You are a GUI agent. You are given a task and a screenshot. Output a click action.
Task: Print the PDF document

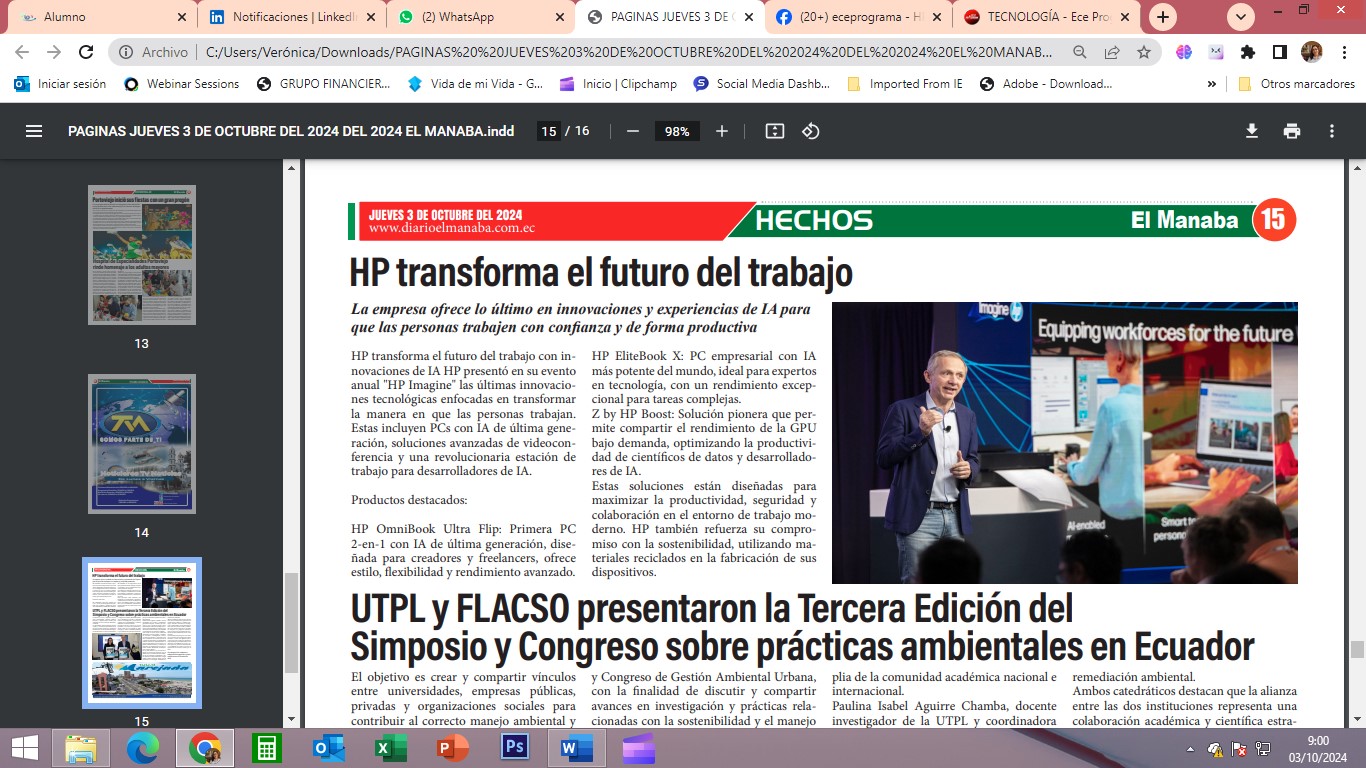pyautogui.click(x=1292, y=131)
